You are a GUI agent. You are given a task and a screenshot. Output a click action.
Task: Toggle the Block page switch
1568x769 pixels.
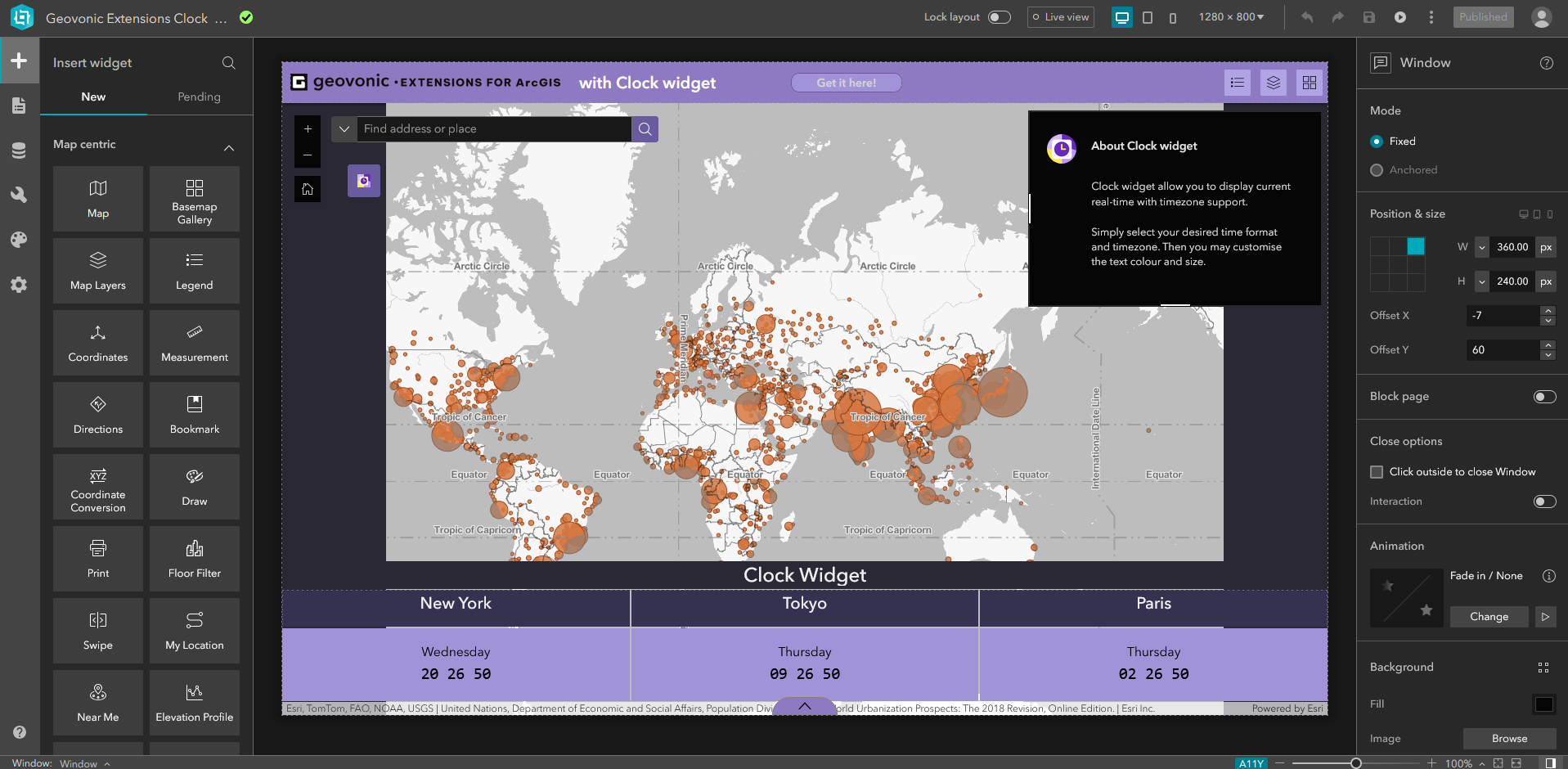[x=1544, y=397]
